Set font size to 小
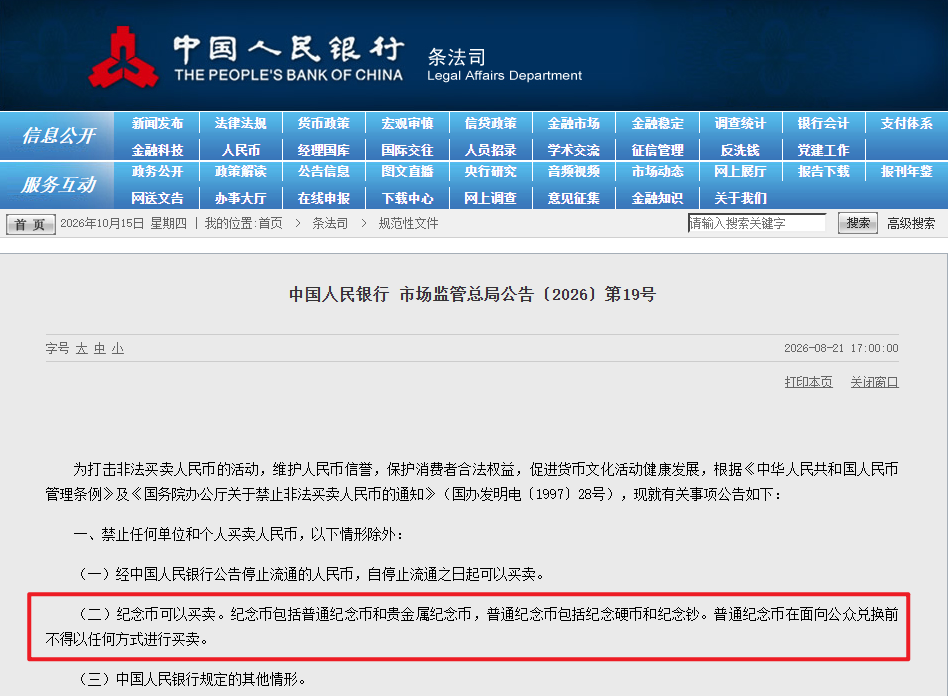948x696 pixels. click(118, 348)
